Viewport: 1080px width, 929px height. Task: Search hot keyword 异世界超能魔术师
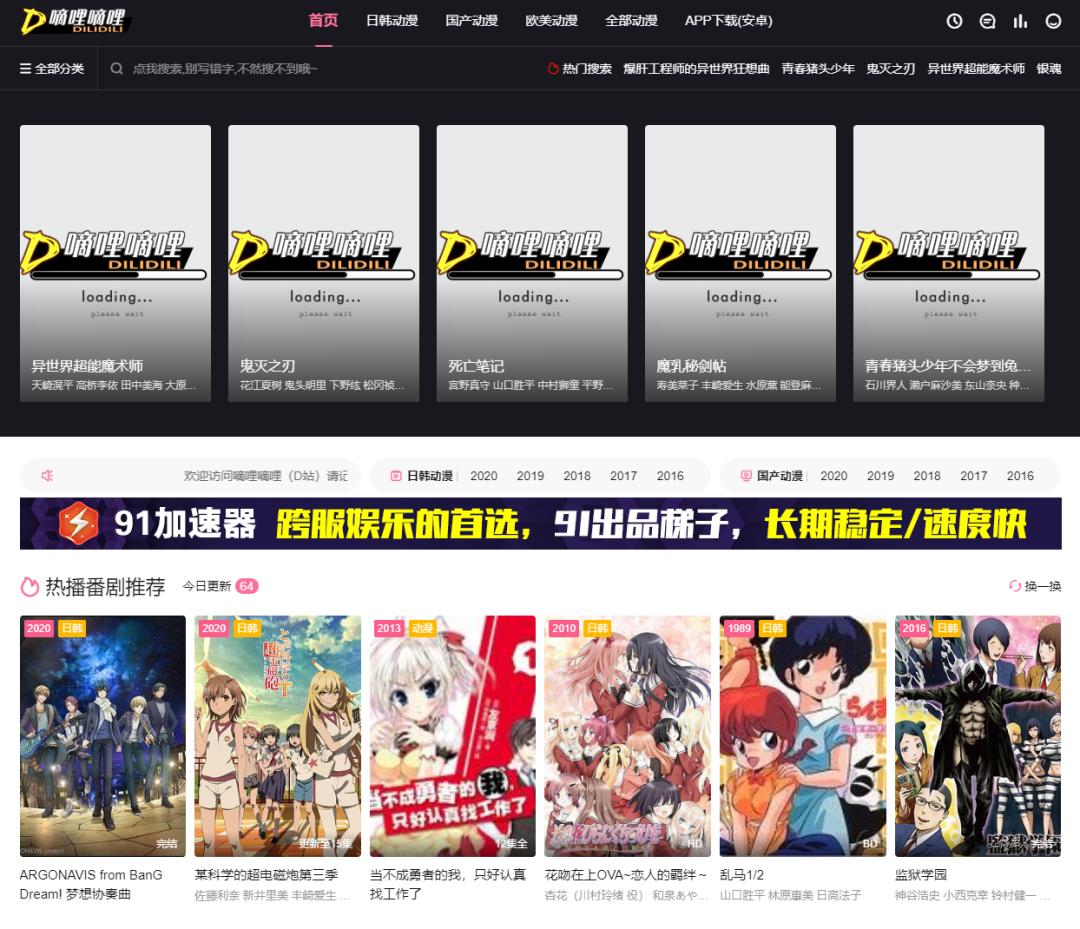976,69
